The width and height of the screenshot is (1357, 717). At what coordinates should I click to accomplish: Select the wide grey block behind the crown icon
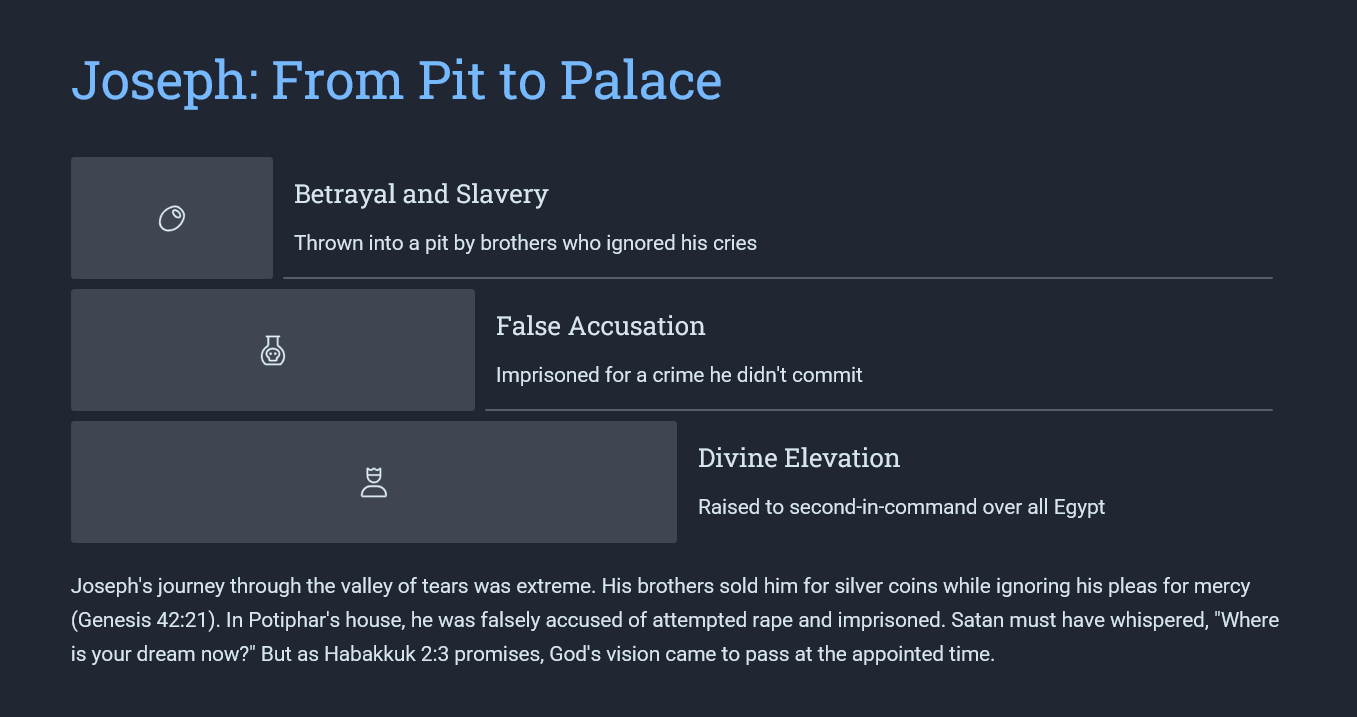pyautogui.click(x=374, y=482)
